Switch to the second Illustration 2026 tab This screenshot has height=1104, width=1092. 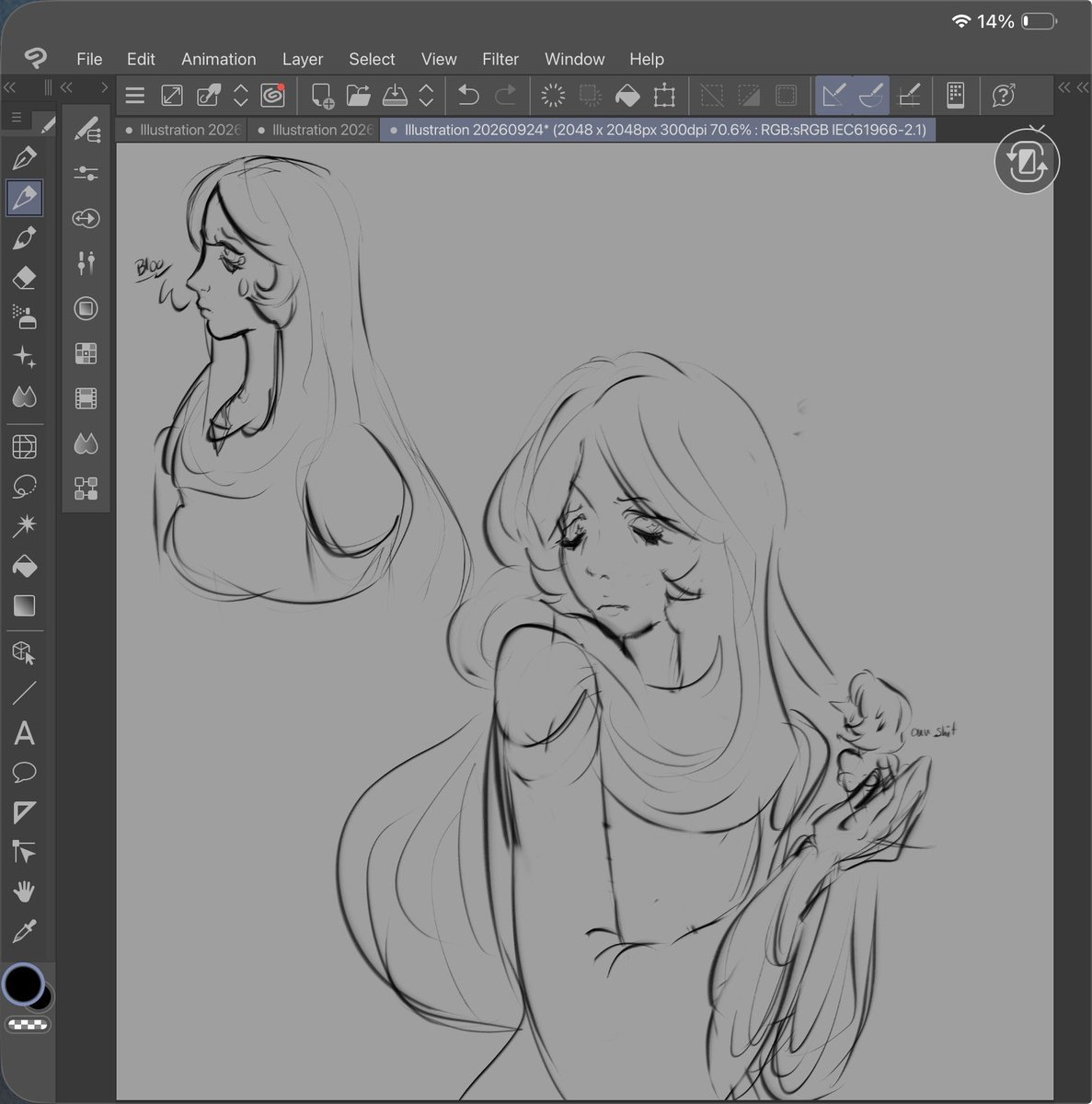(x=315, y=130)
